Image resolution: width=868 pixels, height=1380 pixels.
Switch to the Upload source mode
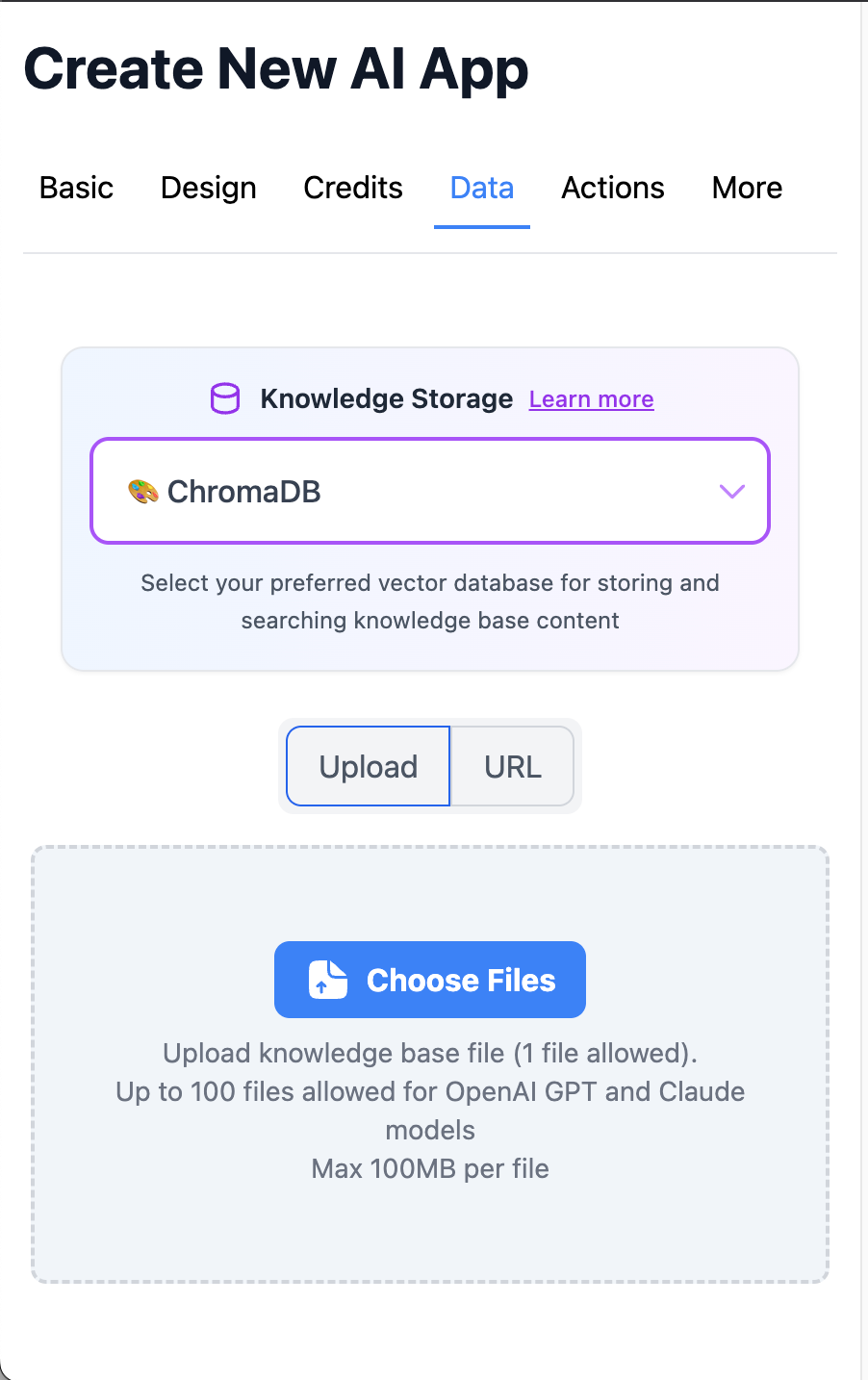[369, 767]
